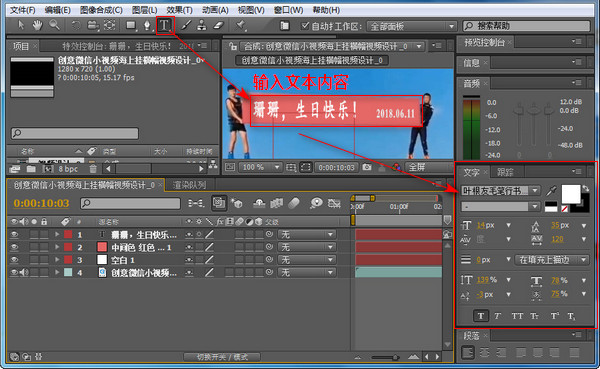
Task: Select the Hand tool
Action: (x=37, y=25)
